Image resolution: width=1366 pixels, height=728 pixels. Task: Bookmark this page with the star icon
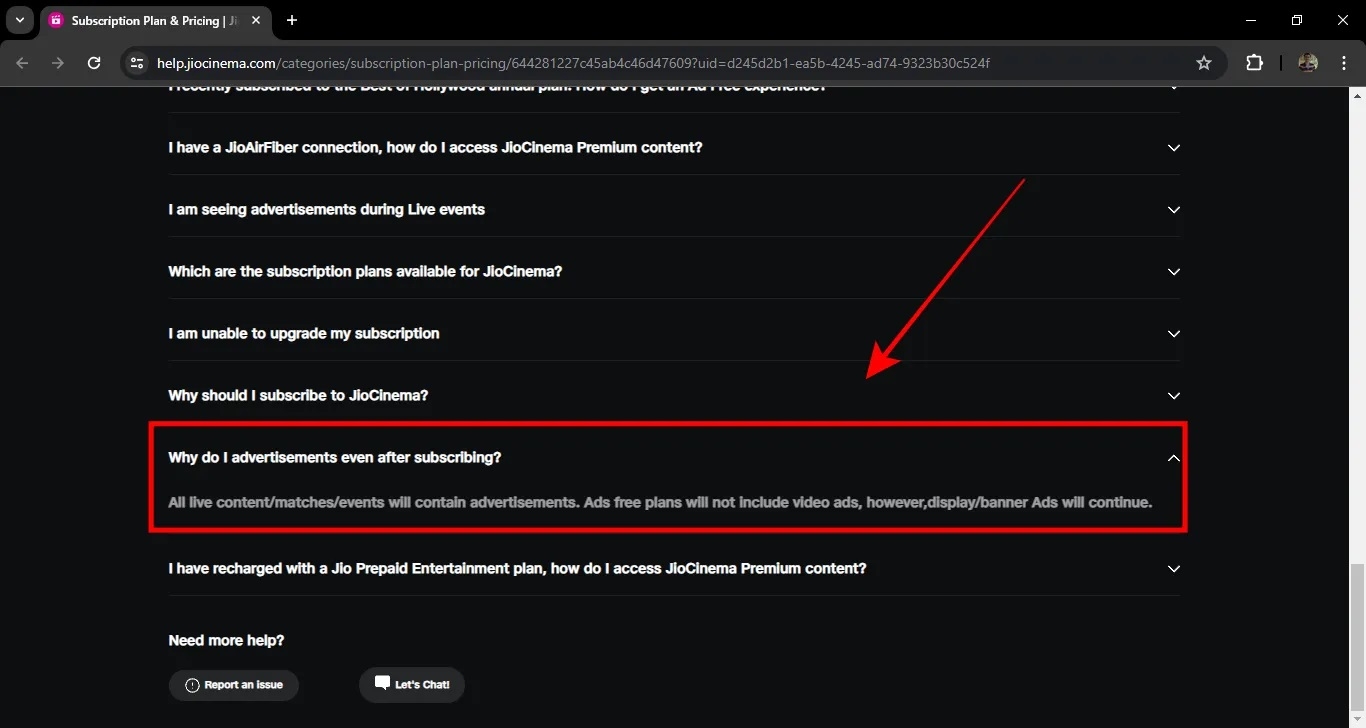(x=1204, y=63)
